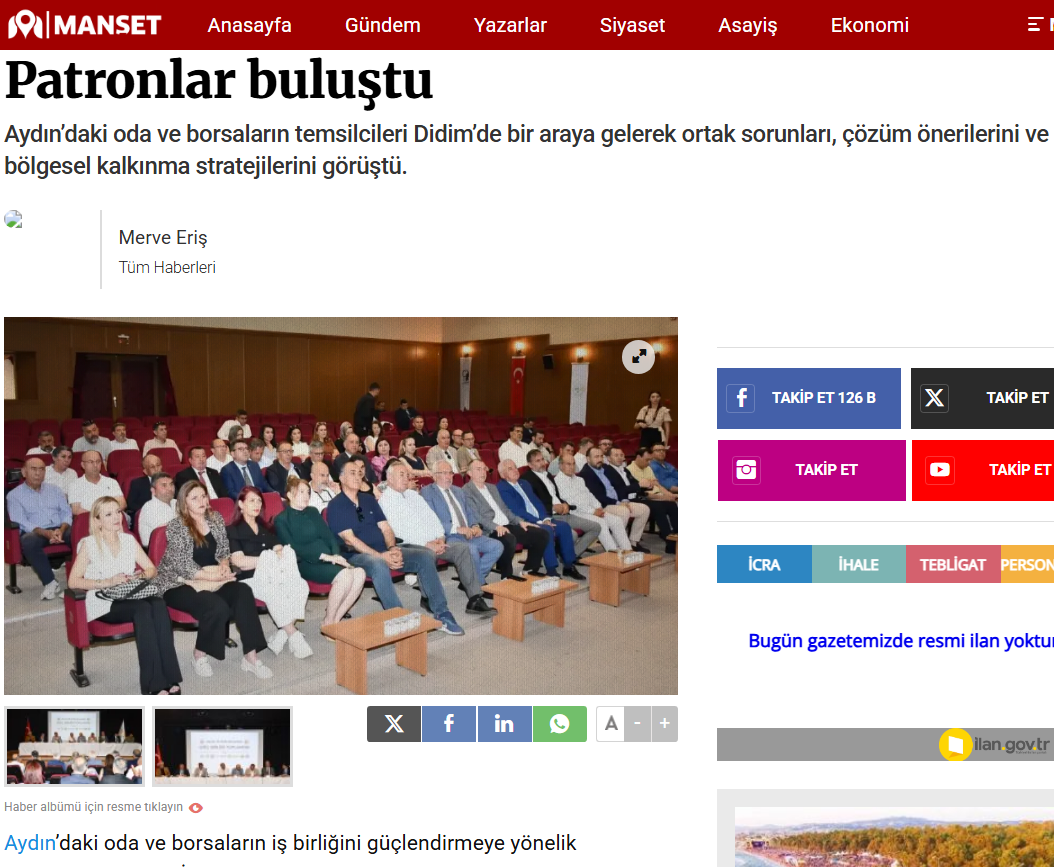The image size is (1054, 867).
Task: Select Ekonomi from the top menu
Action: tap(870, 25)
